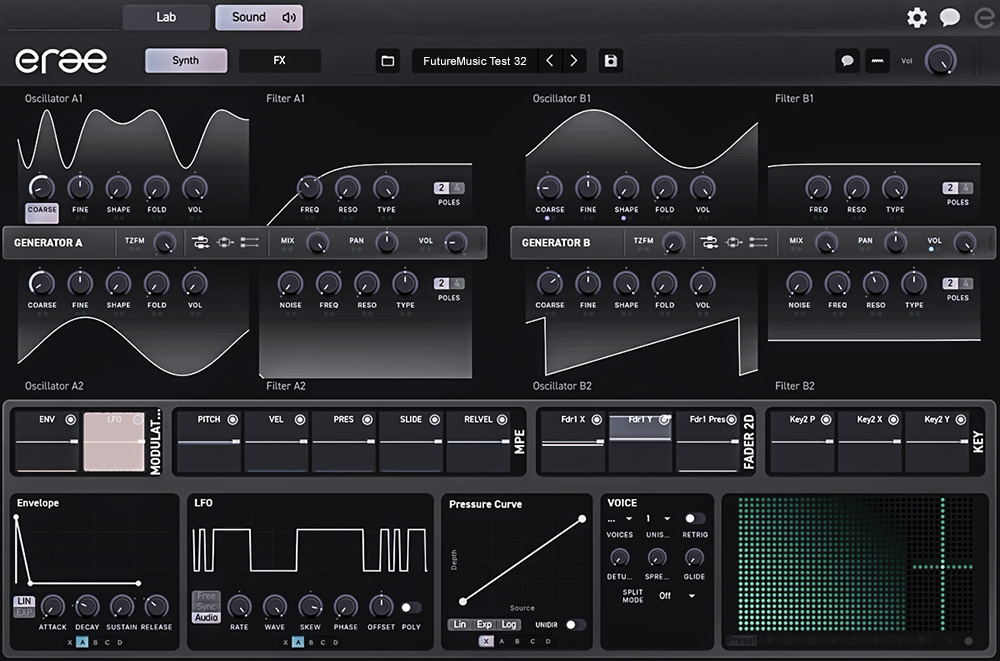Adjust Generator A TZFM knob
This screenshot has height=661, width=1000.
coord(165,242)
